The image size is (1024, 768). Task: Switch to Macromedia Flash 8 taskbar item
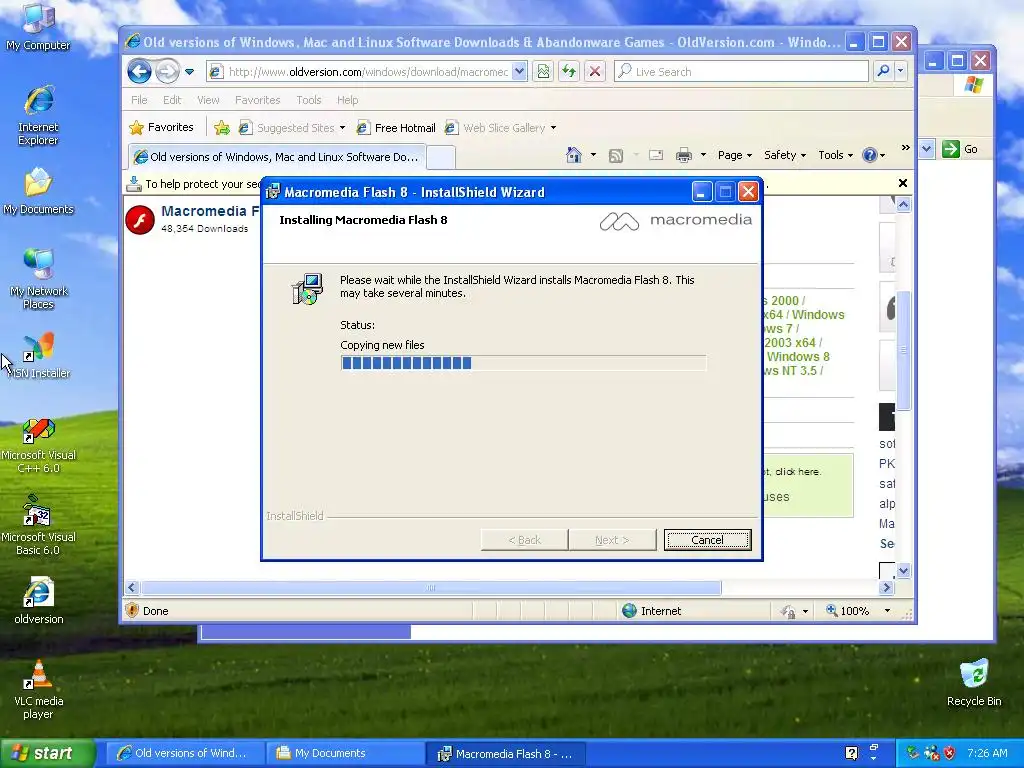click(x=505, y=753)
